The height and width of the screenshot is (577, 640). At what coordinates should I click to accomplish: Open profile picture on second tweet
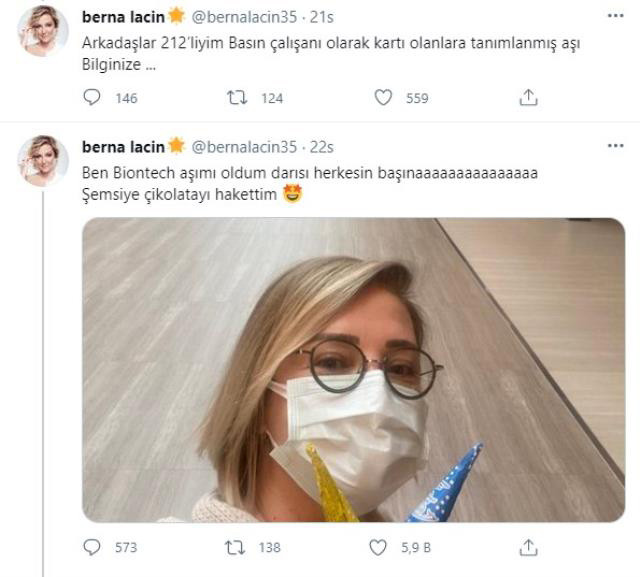(x=43, y=160)
